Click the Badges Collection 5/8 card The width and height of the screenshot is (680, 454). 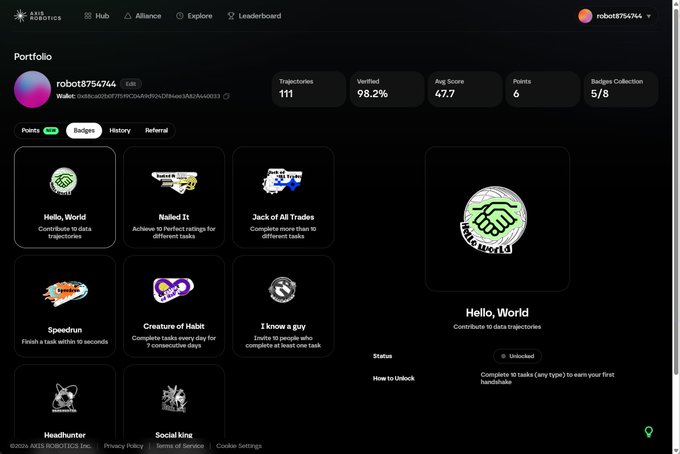pos(621,89)
